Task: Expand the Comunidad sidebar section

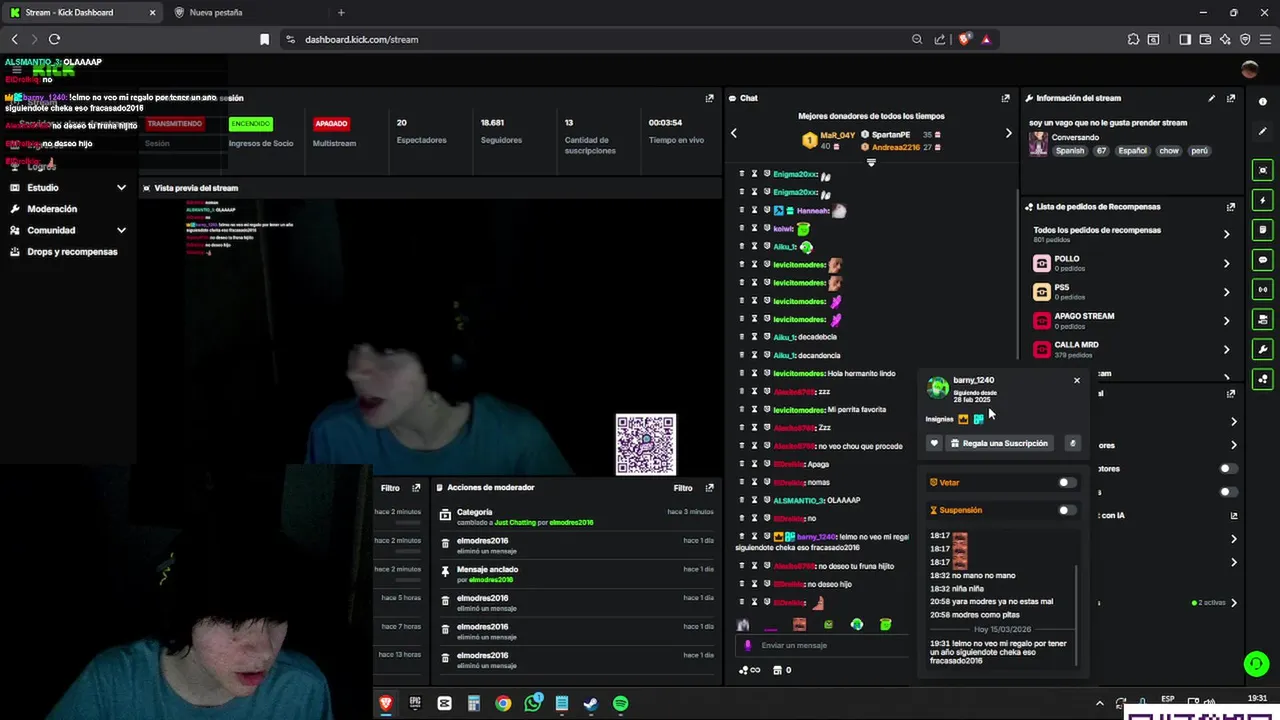Action: 69,230
